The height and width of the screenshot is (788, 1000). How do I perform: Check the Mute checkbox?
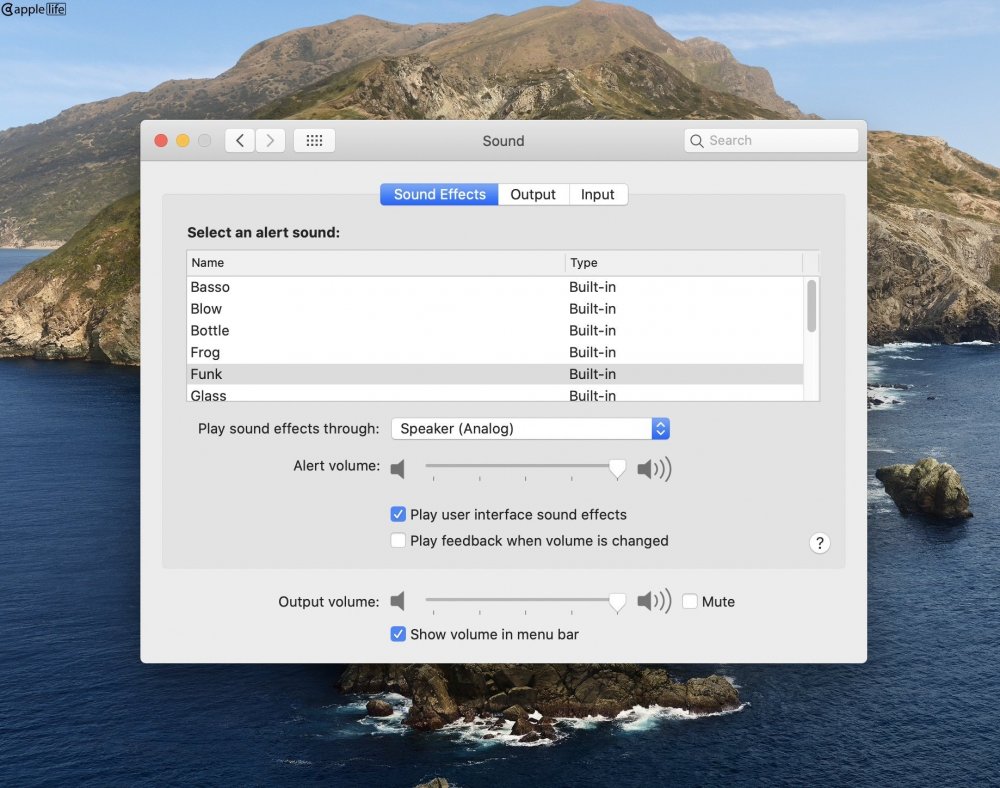point(689,601)
